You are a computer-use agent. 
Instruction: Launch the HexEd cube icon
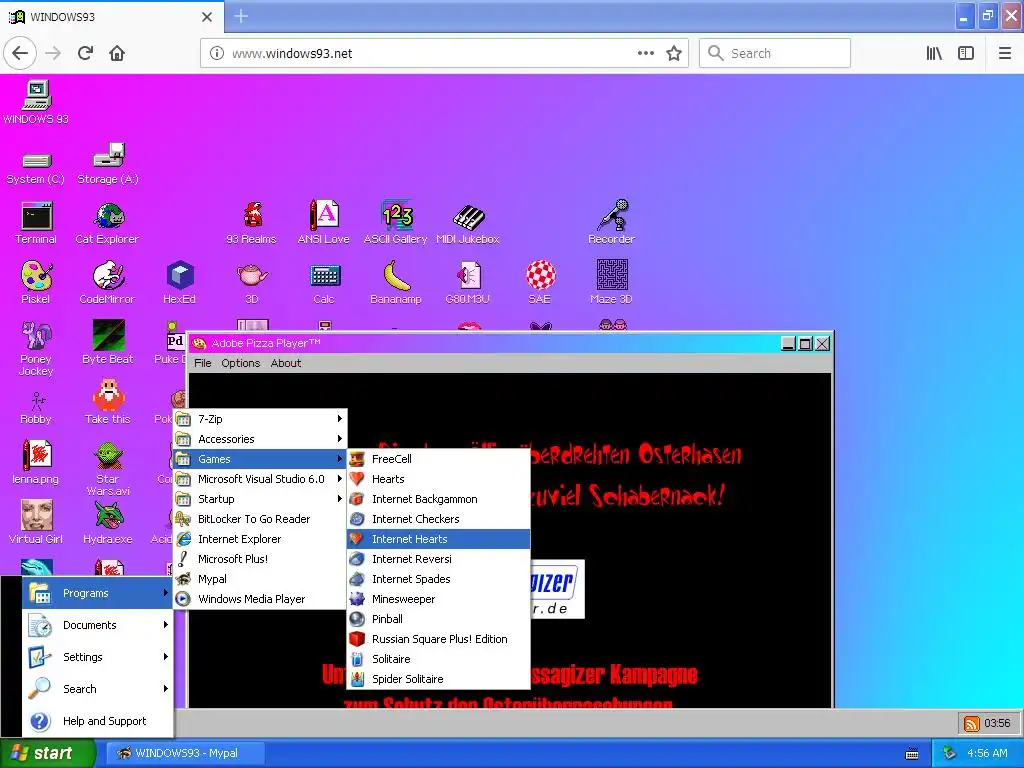(x=180, y=282)
